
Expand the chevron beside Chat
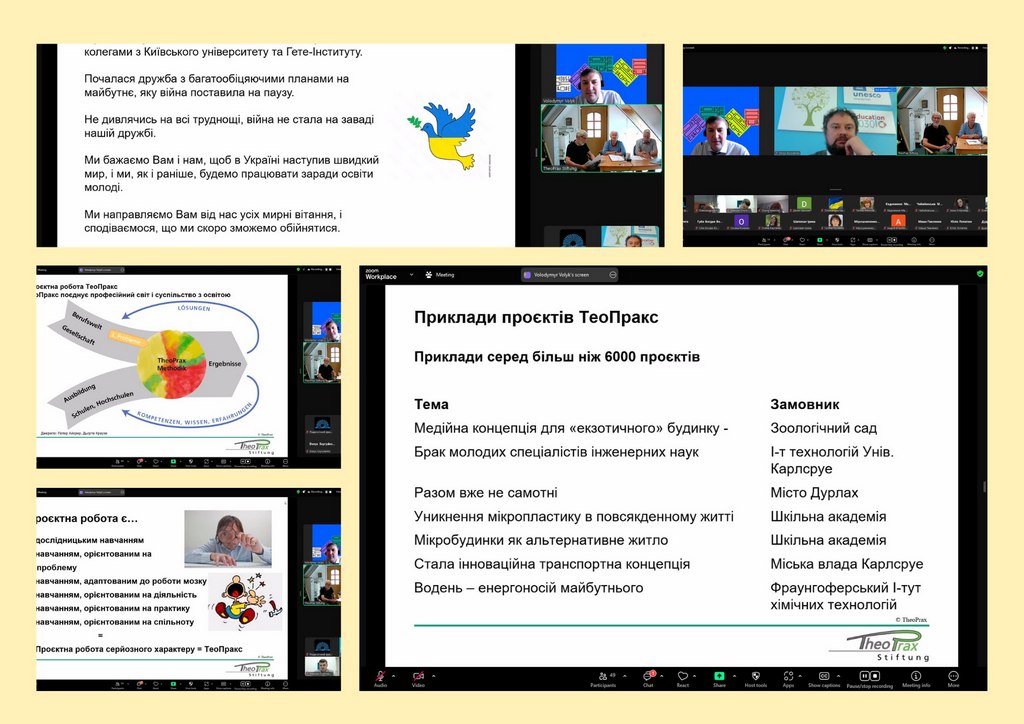coord(662,676)
